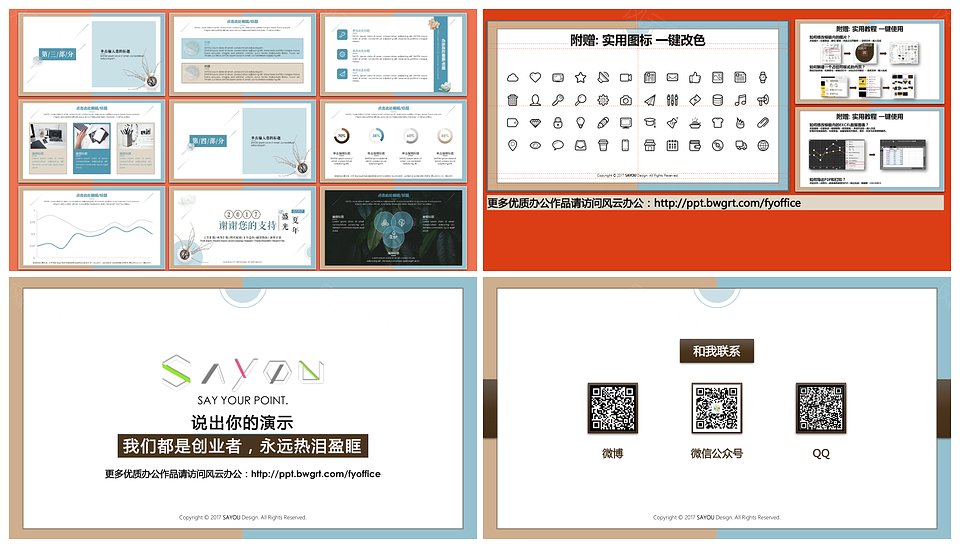
Task: Select the pencil icon
Action: [x=603, y=122]
